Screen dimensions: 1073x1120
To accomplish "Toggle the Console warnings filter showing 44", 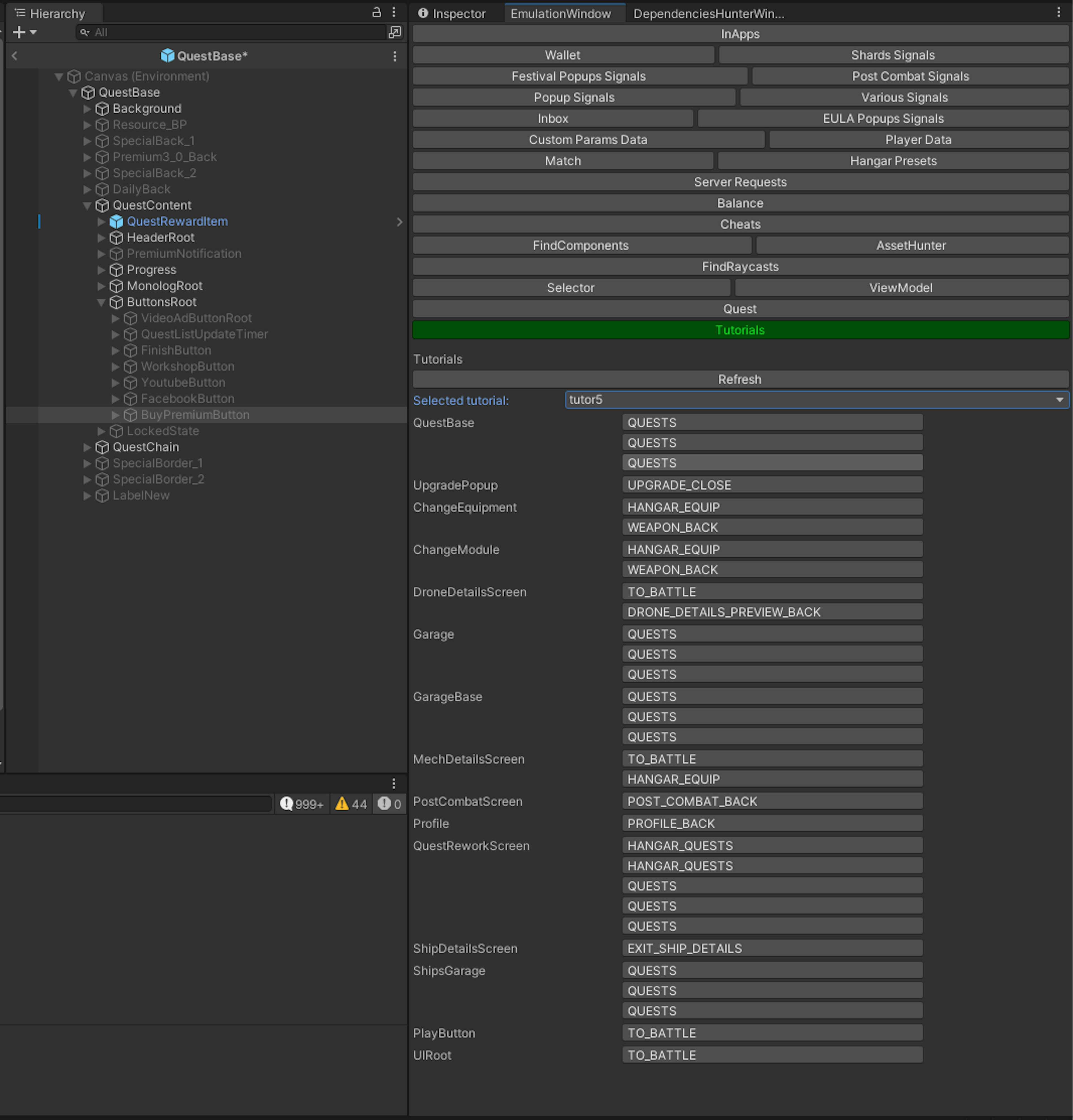I will click(x=351, y=804).
